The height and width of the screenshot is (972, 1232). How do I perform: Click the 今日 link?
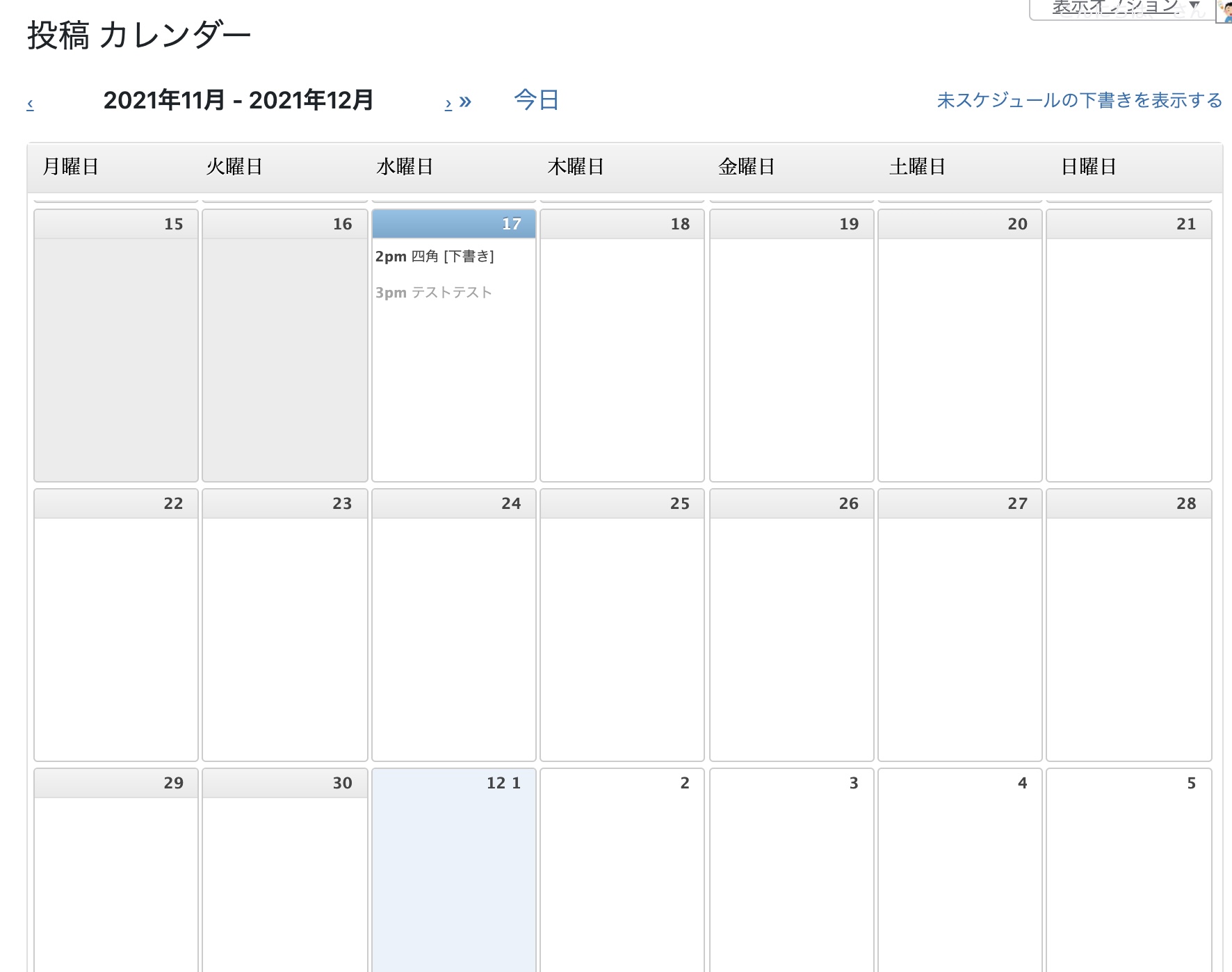point(536,100)
